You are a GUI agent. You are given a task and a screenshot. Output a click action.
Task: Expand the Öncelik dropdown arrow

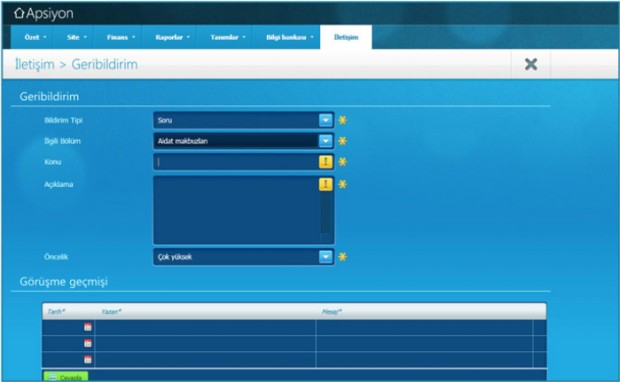325,257
